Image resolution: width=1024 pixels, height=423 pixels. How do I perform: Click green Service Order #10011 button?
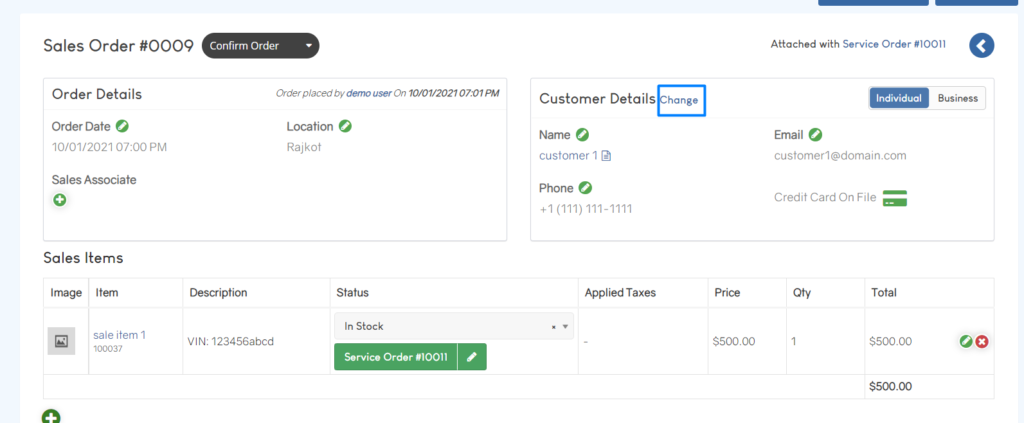coord(396,357)
